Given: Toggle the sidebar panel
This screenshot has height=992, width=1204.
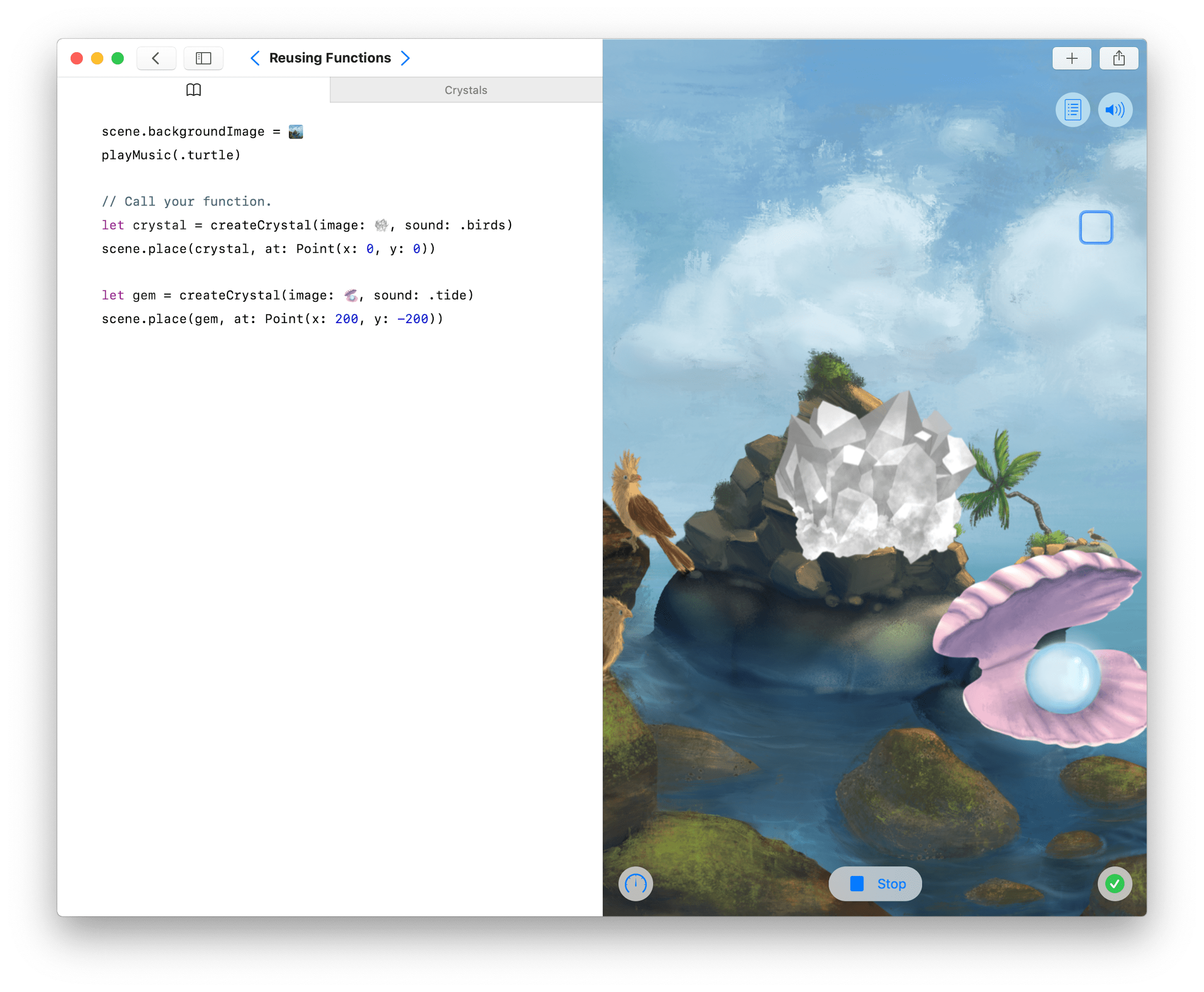Looking at the screenshot, I should pyautogui.click(x=204, y=58).
